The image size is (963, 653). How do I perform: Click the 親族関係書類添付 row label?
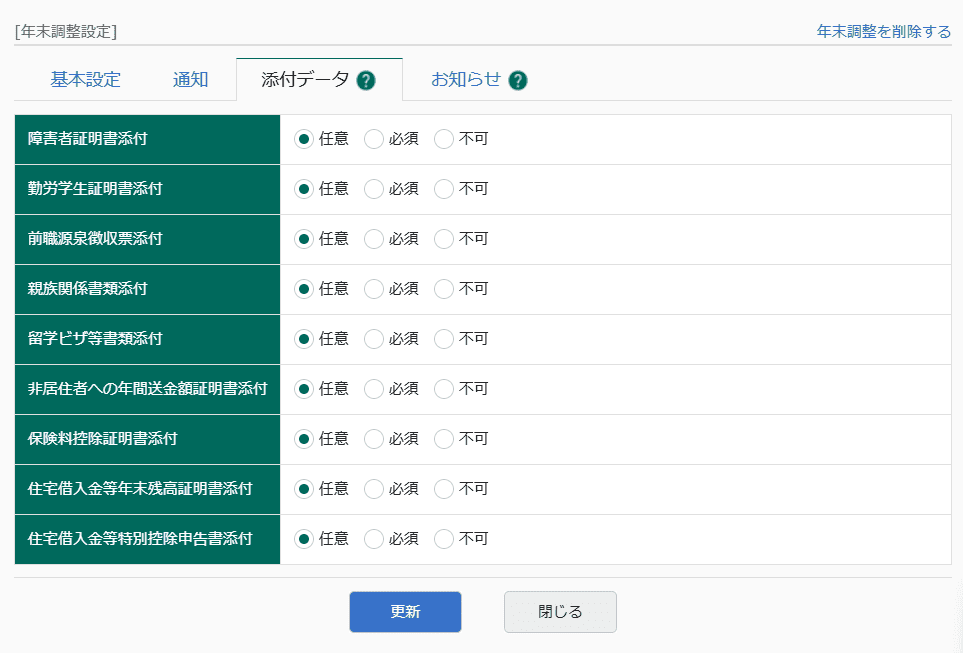[87, 289]
